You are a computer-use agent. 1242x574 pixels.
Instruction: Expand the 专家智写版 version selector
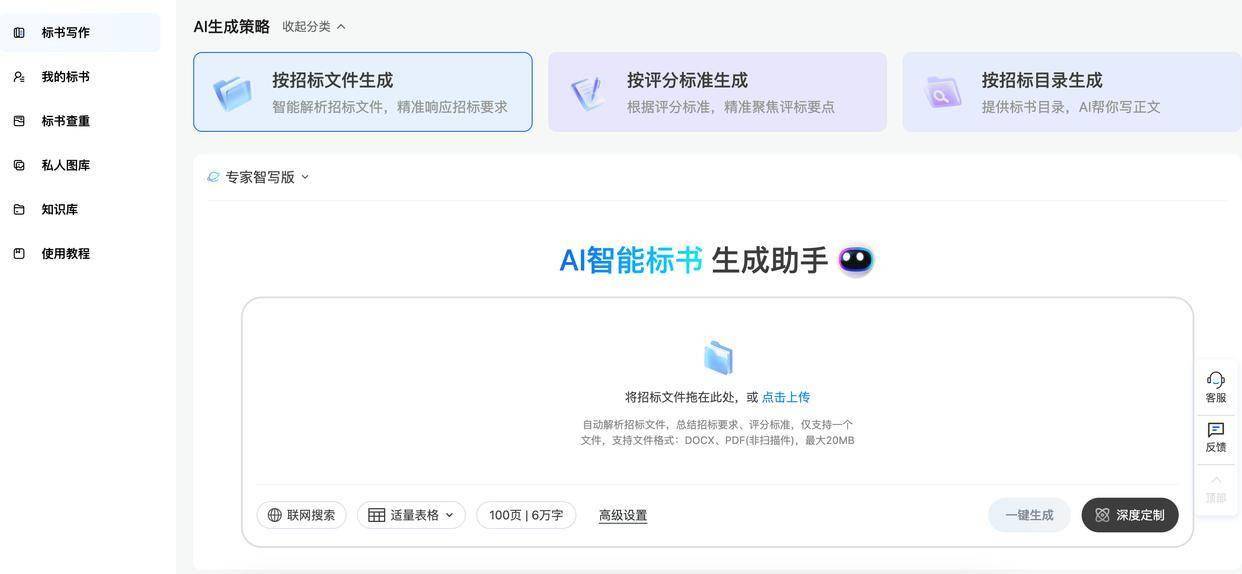coord(259,177)
